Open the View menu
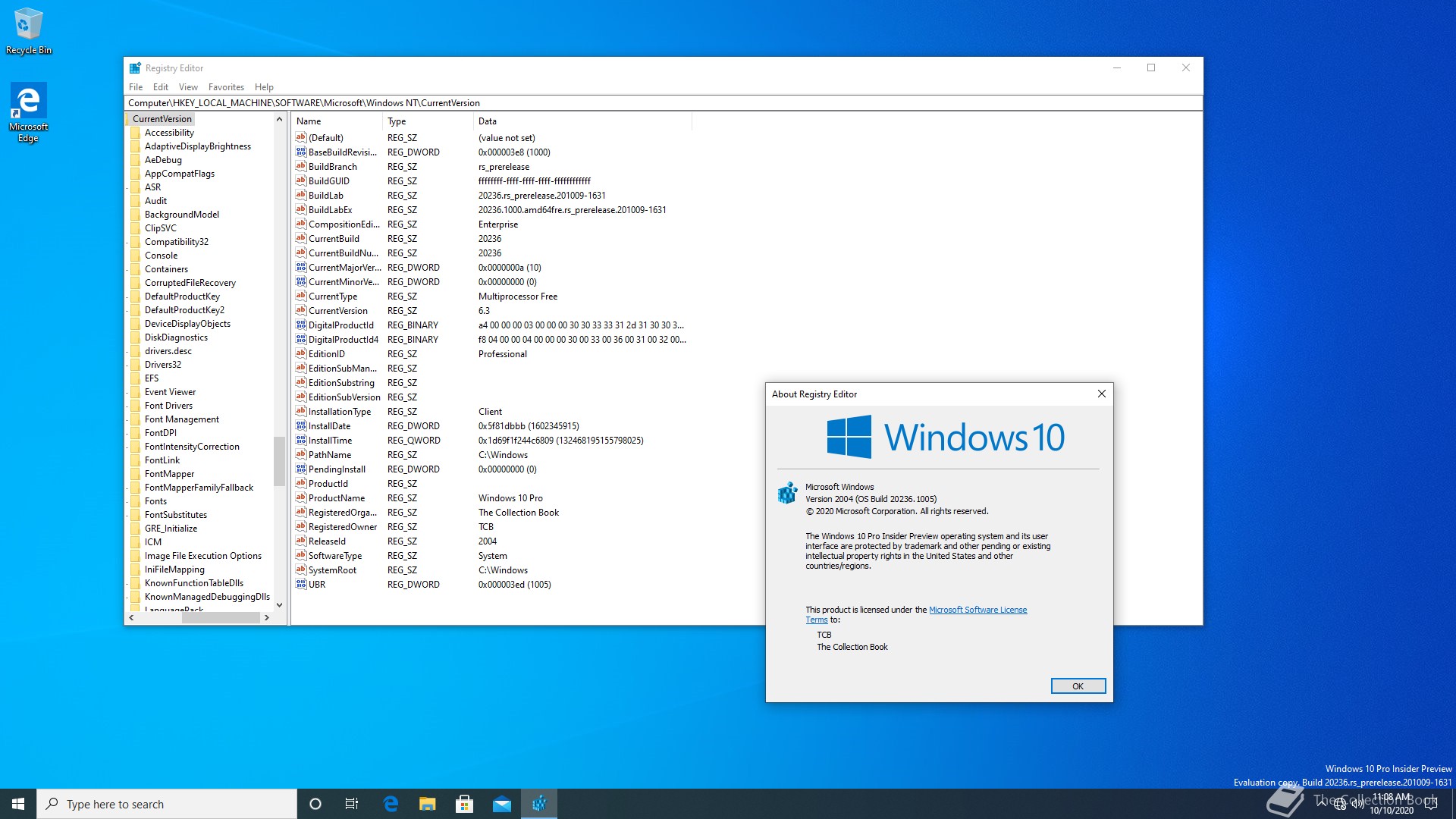The image size is (1456, 819). (x=188, y=87)
